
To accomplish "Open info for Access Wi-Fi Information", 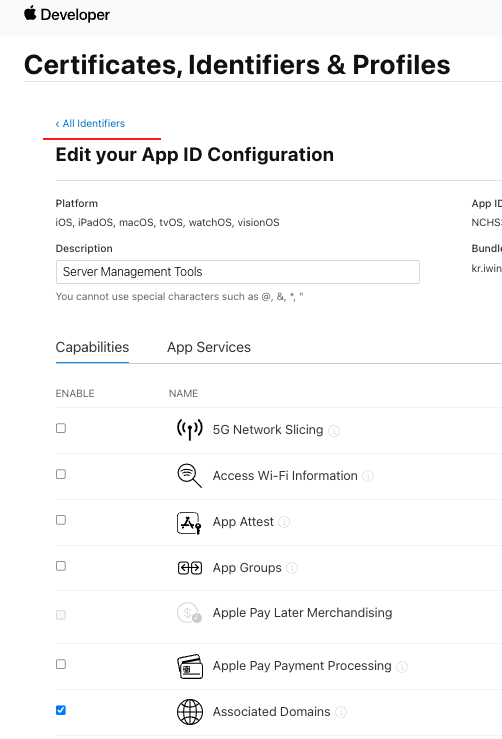I will click(368, 476).
